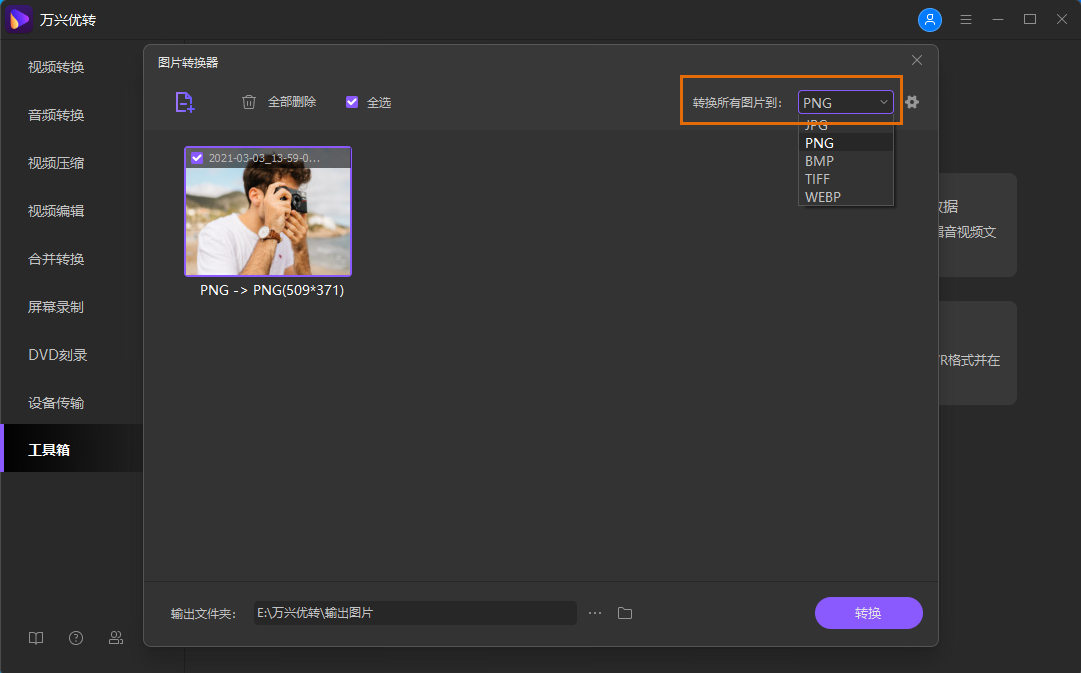Switch to 视频转换 in the sidebar
Viewport: 1081px width, 673px height.
tap(56, 67)
